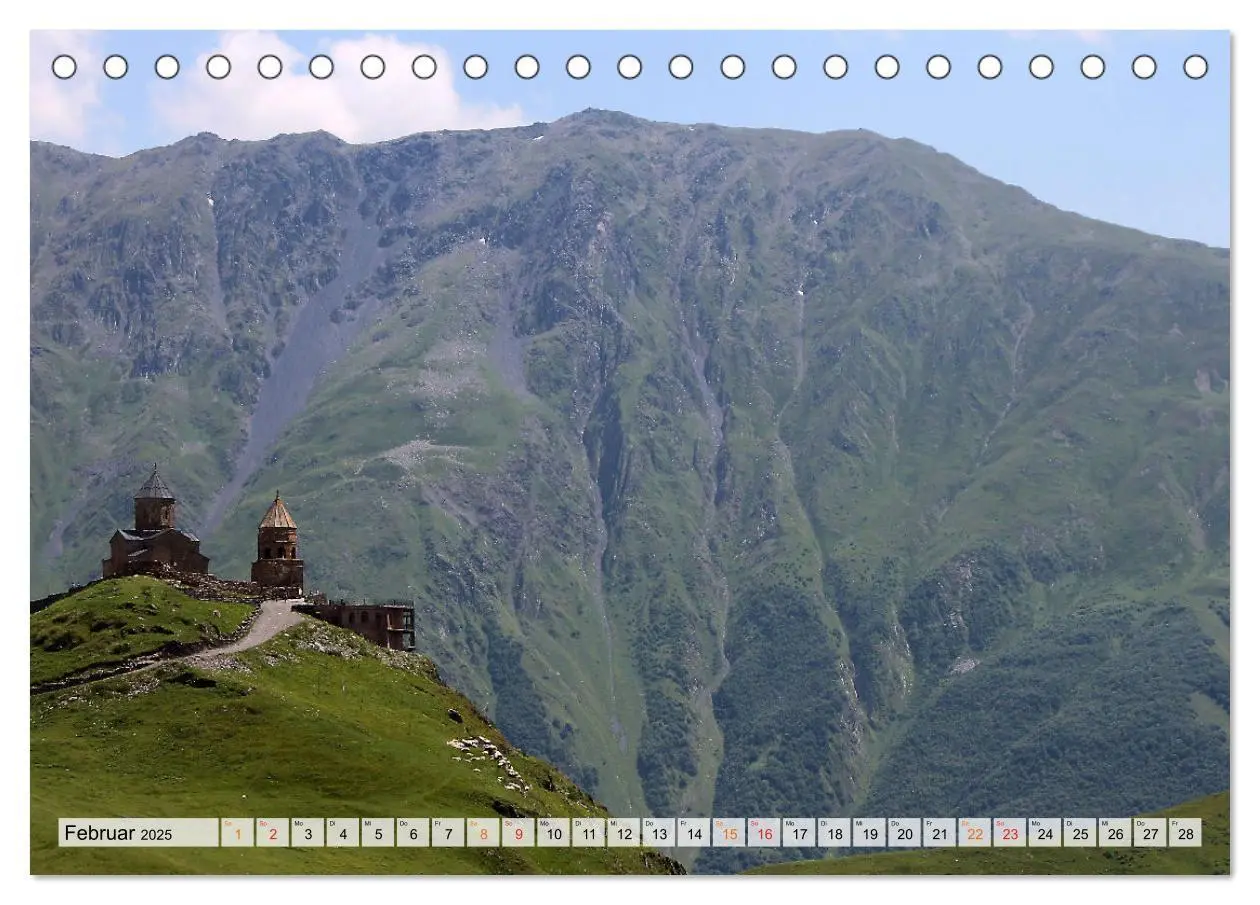Select orange Saturday 22 cell
This screenshot has width=1260, height=905.
point(974,833)
